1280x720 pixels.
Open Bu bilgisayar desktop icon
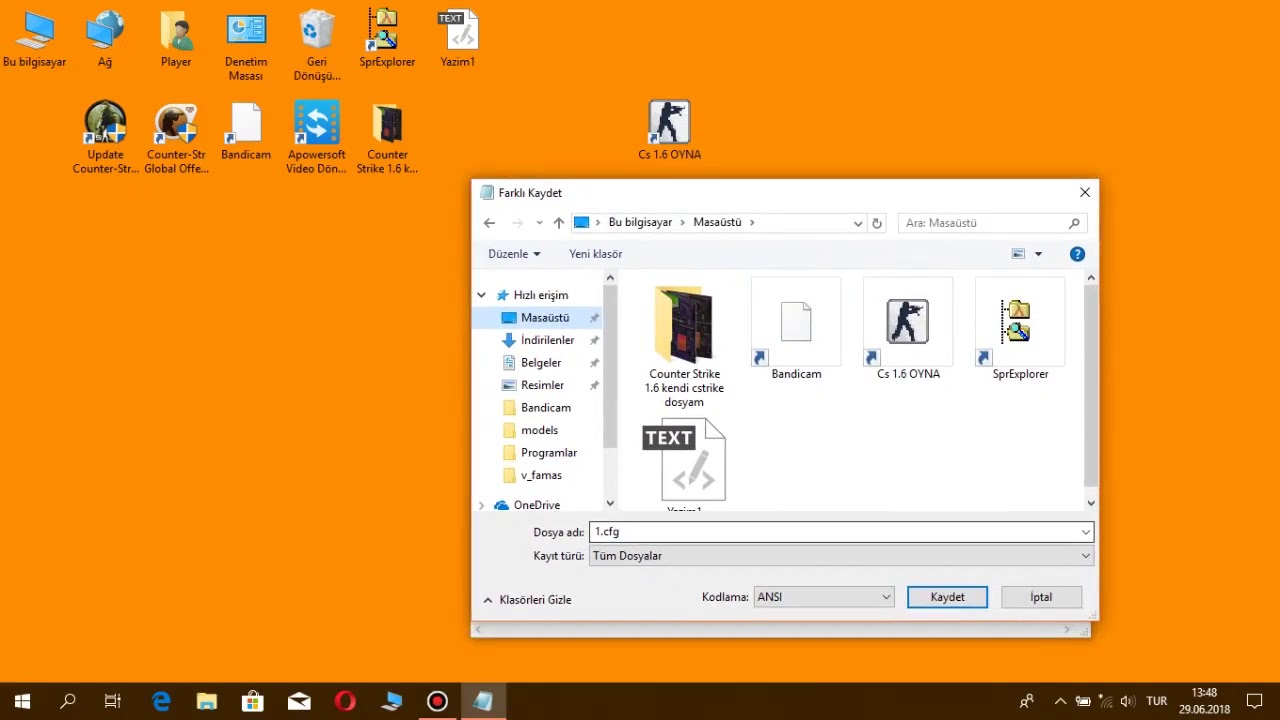pos(34,40)
